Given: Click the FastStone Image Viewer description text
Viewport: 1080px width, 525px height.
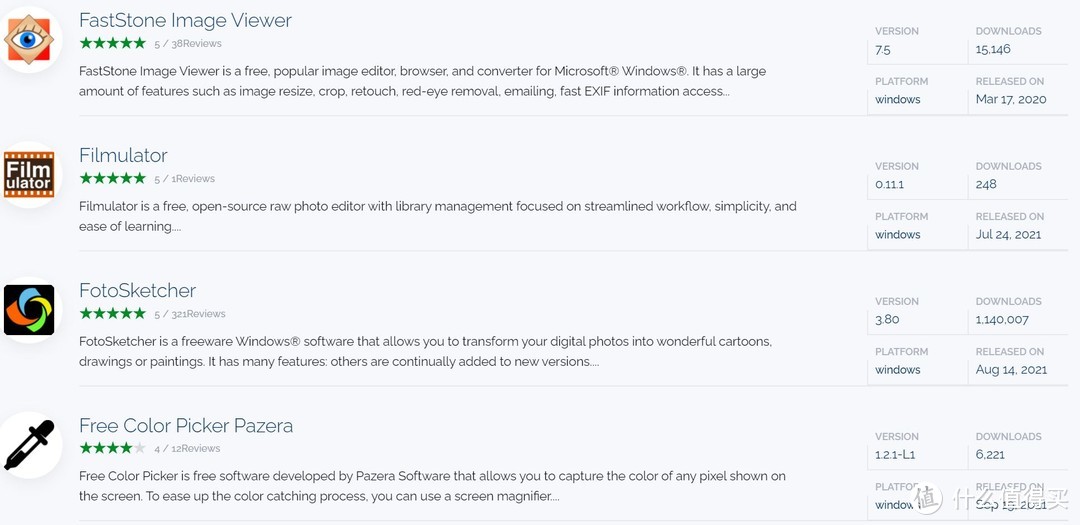Looking at the screenshot, I should pyautogui.click(x=422, y=81).
